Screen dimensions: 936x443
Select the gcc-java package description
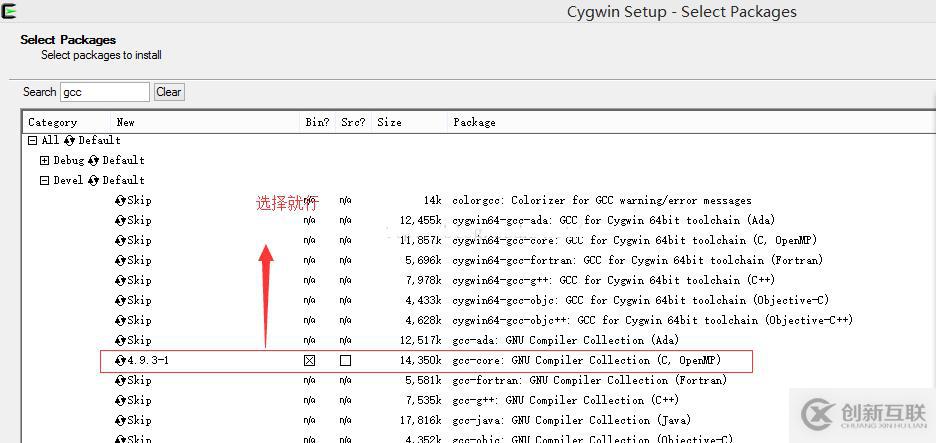(x=572, y=420)
